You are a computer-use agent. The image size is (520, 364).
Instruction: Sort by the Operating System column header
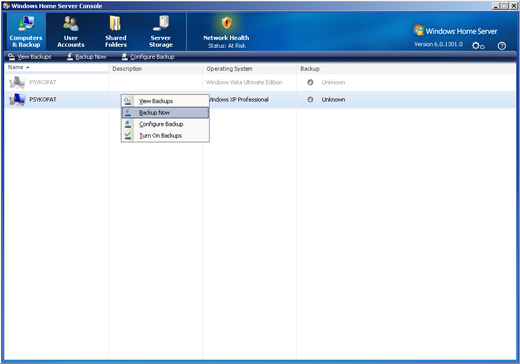pos(249,69)
